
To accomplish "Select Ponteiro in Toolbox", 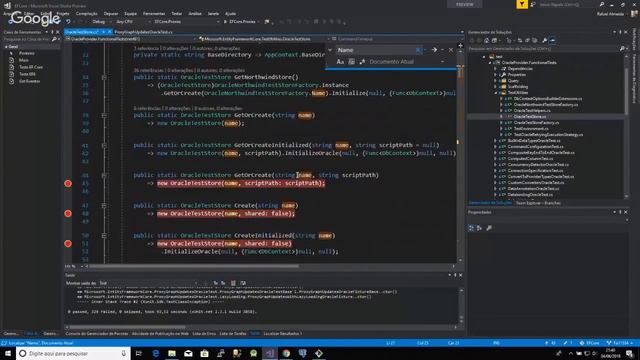I will [27, 53].
